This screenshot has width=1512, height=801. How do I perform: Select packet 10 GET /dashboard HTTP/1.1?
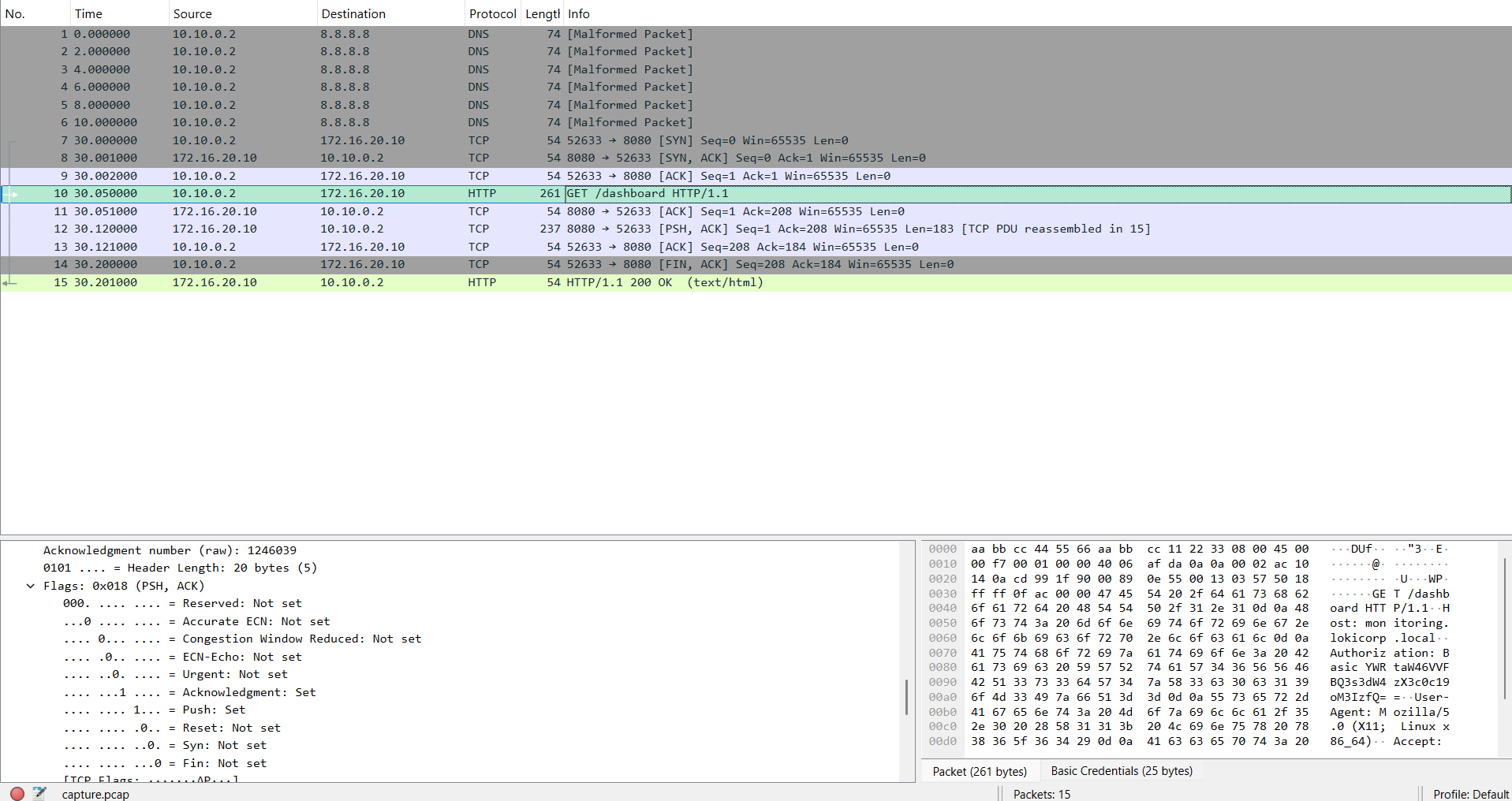(x=756, y=193)
